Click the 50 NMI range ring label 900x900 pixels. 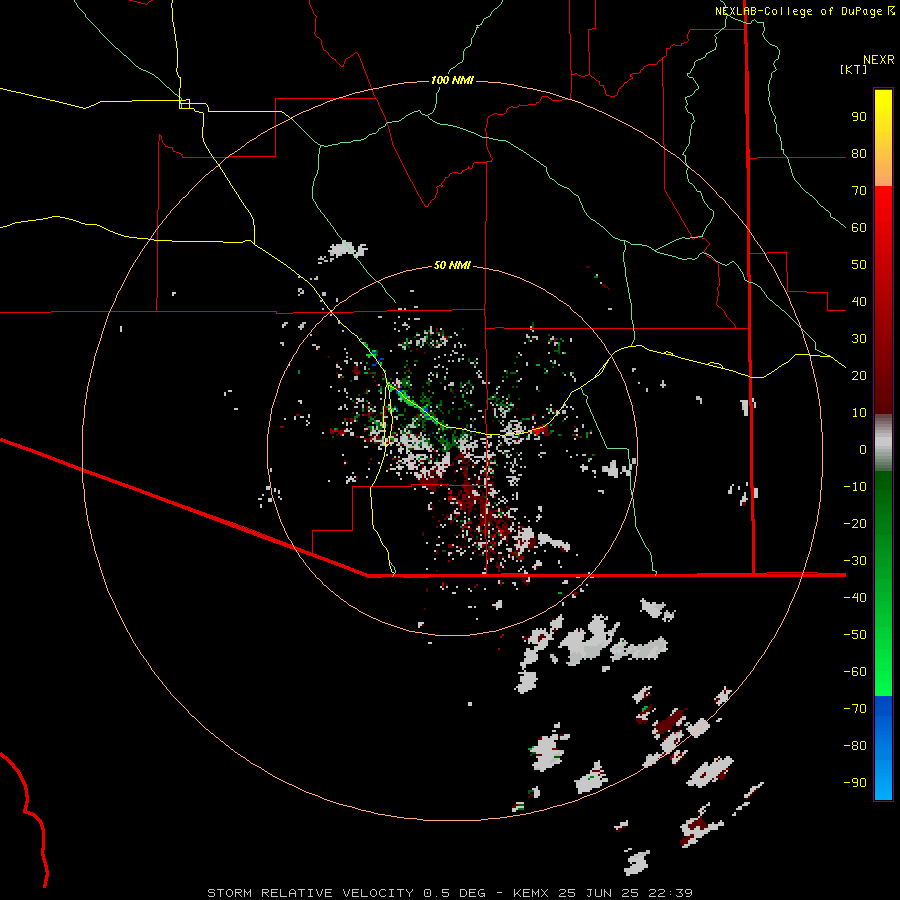[x=452, y=265]
